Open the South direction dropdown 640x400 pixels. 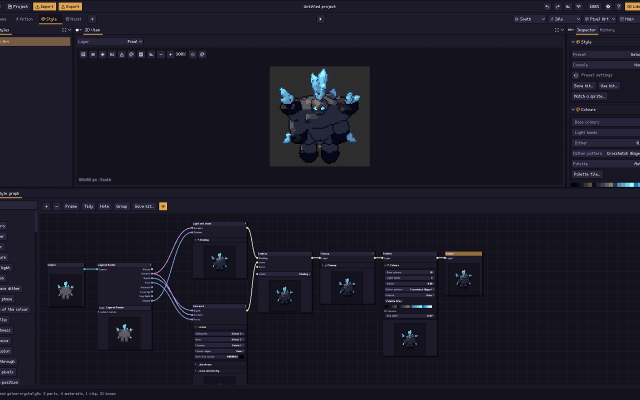tap(529, 19)
